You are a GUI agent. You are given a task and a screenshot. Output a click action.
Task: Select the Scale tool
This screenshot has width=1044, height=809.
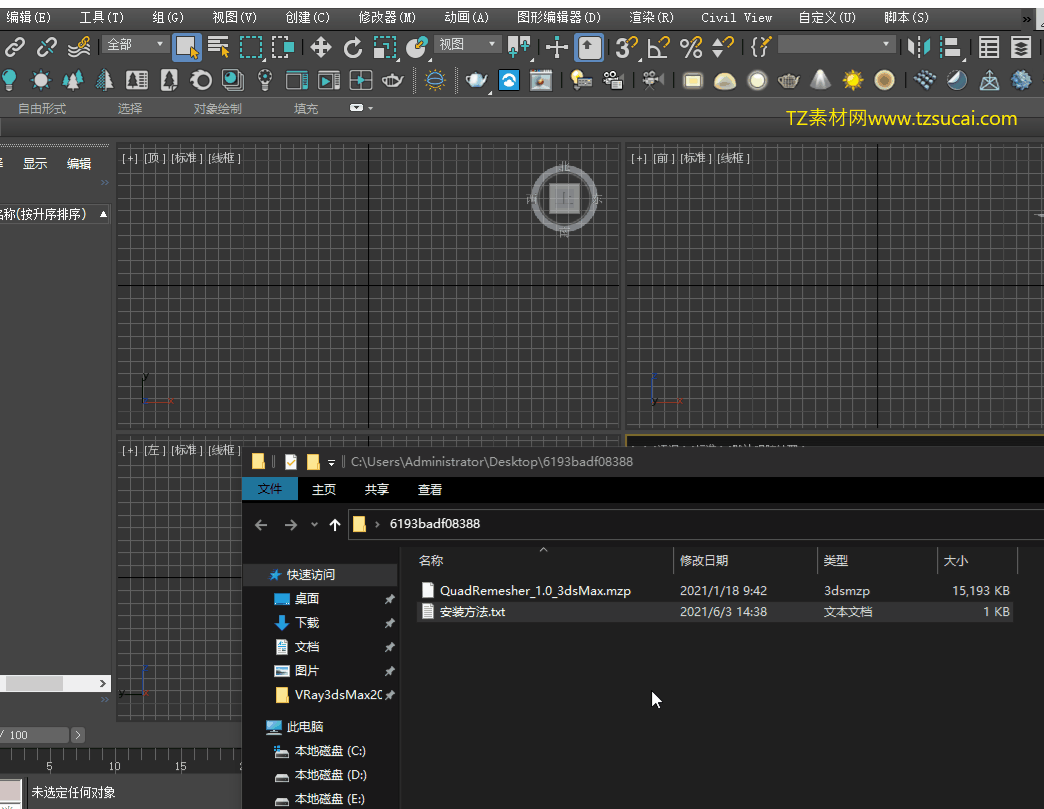pyautogui.click(x=385, y=47)
